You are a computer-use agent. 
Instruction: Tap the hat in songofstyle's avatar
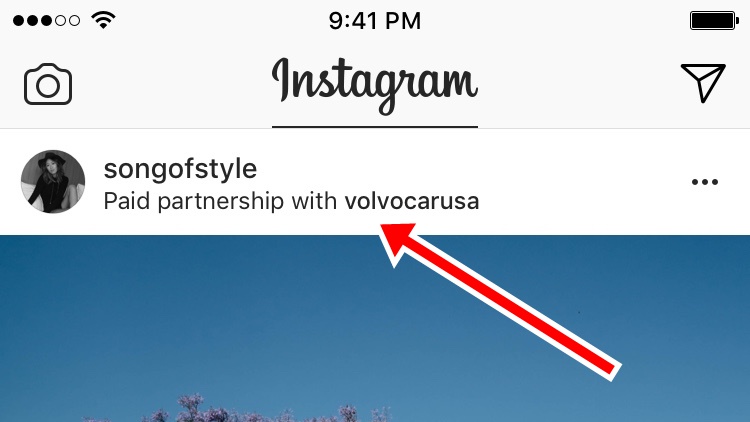pos(52,158)
